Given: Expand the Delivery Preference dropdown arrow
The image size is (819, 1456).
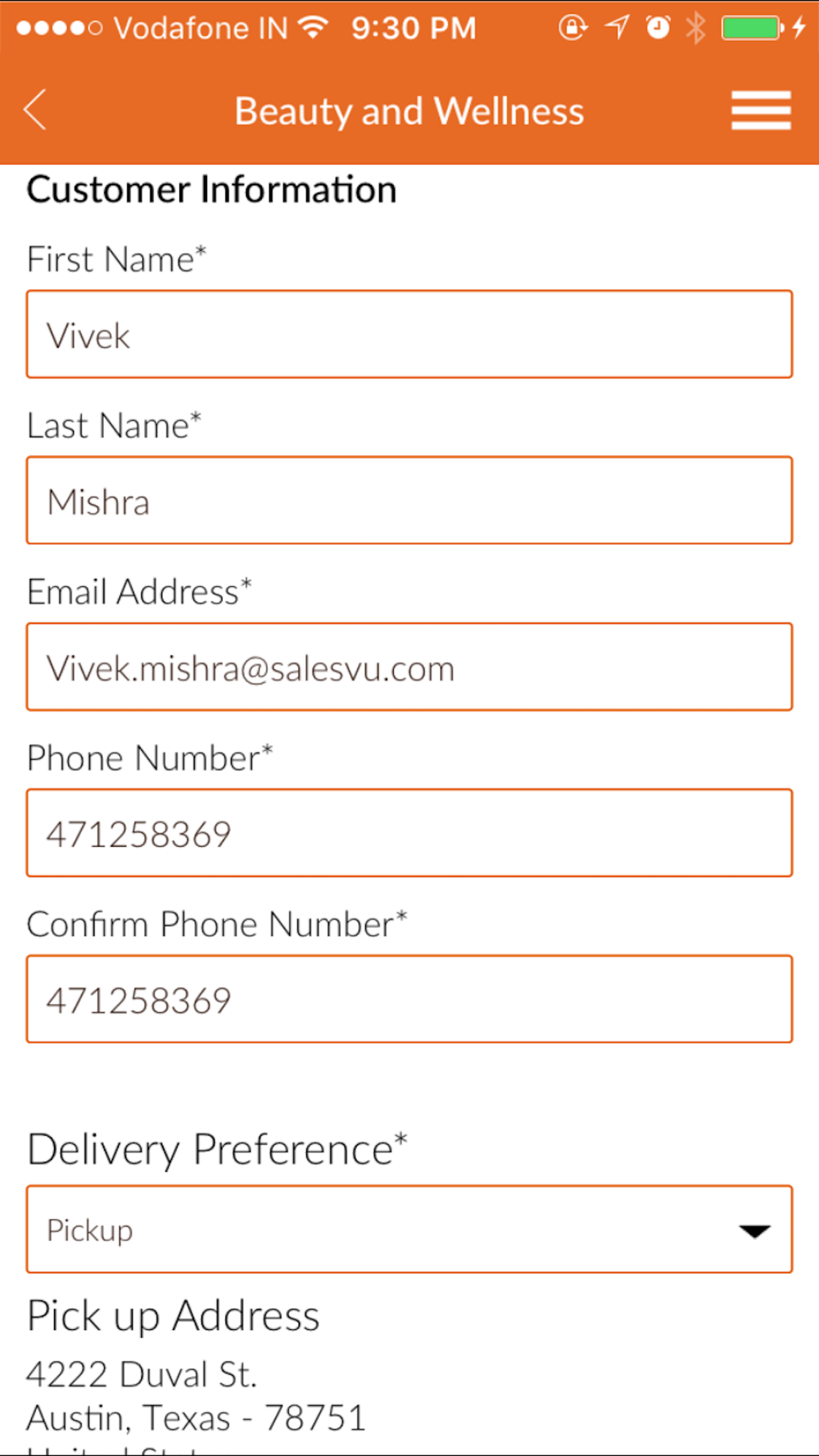Looking at the screenshot, I should click(x=754, y=1231).
